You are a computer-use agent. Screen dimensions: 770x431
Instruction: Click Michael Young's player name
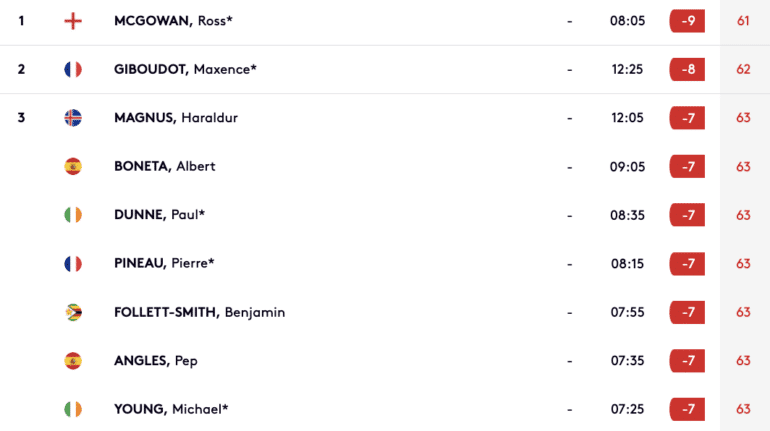point(171,409)
